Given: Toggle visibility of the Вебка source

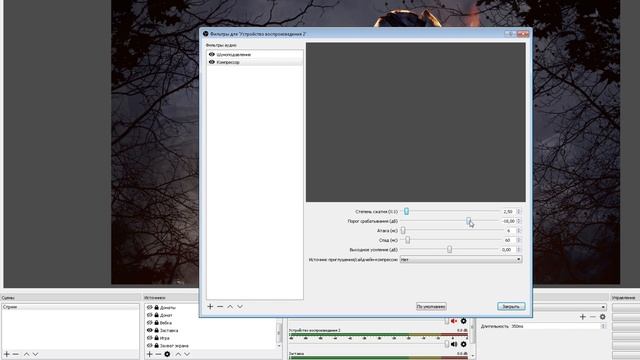Looking at the screenshot, I should pos(150,322).
